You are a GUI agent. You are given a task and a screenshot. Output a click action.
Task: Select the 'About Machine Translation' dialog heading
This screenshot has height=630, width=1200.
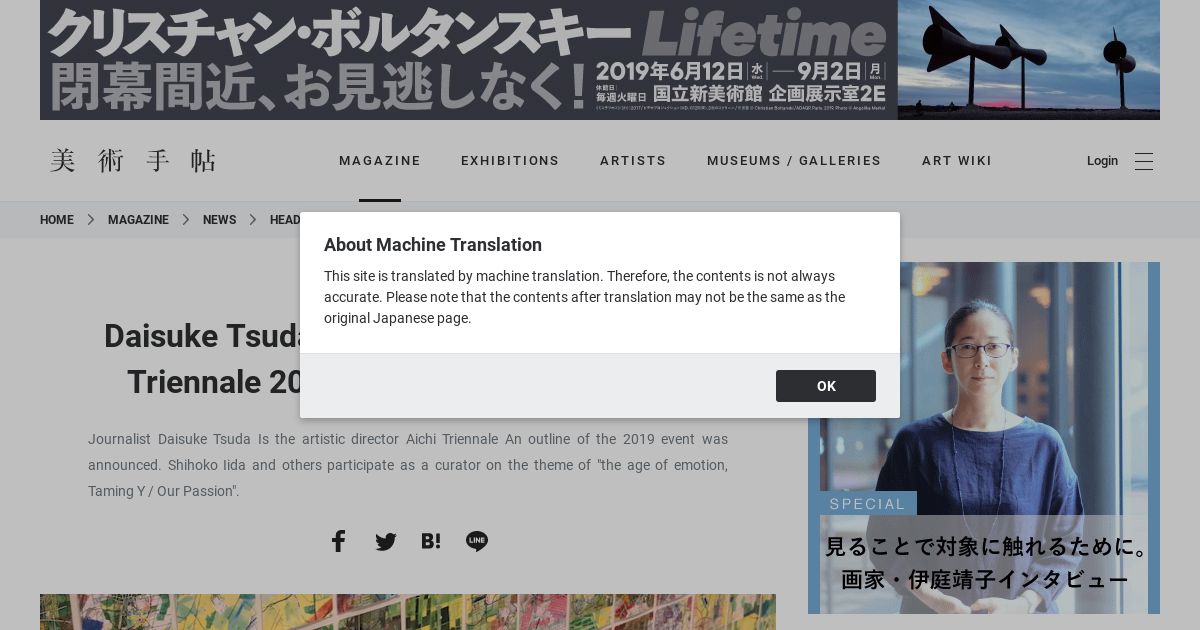pos(433,245)
